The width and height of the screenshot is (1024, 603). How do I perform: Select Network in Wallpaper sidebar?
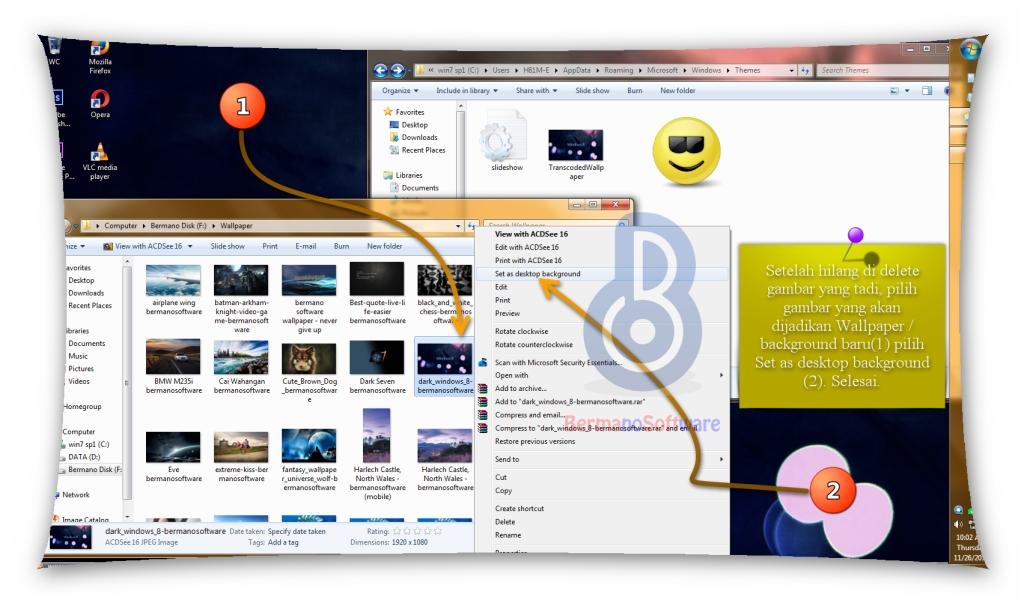pos(74,495)
